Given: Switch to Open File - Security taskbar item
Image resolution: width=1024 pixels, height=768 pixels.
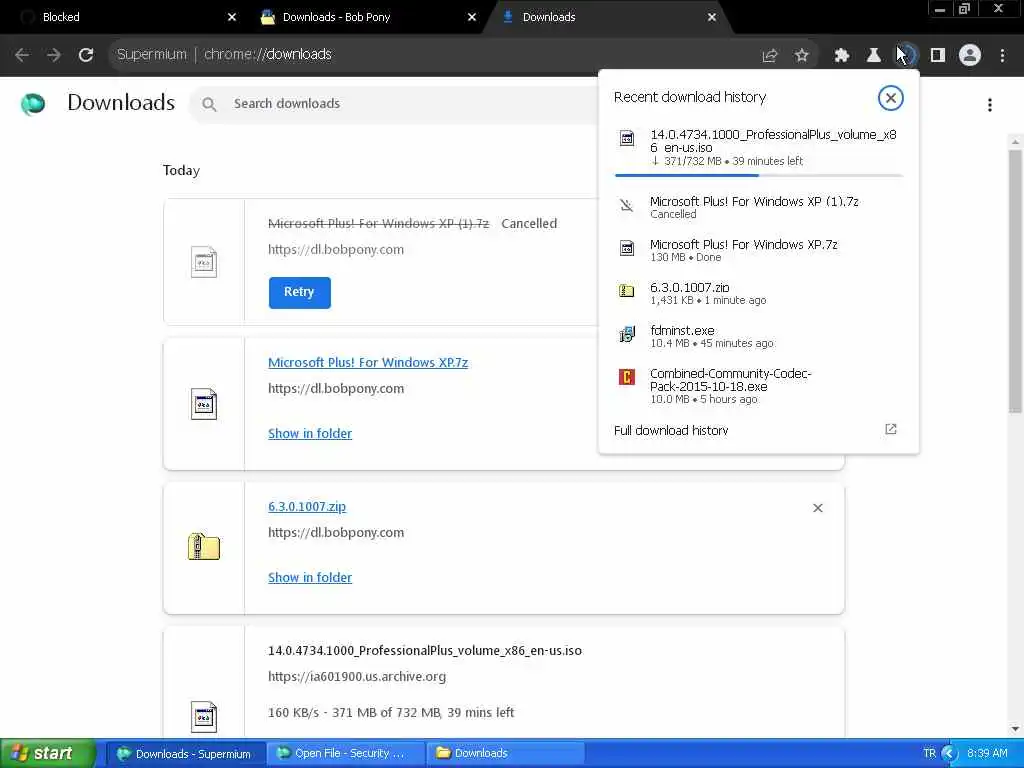Looking at the screenshot, I should click(x=344, y=754).
